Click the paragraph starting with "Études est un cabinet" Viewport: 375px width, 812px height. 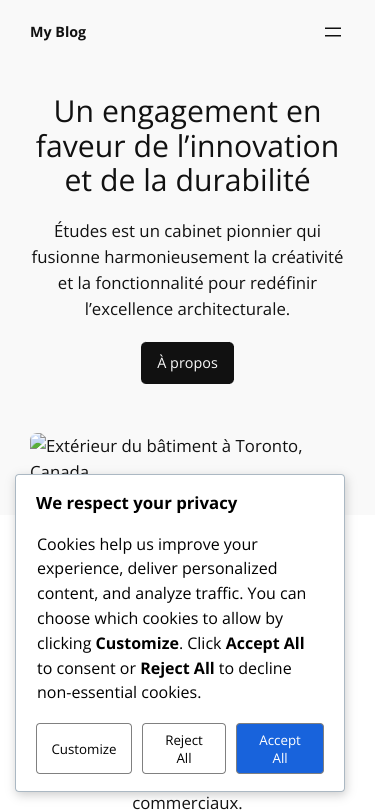(x=188, y=270)
